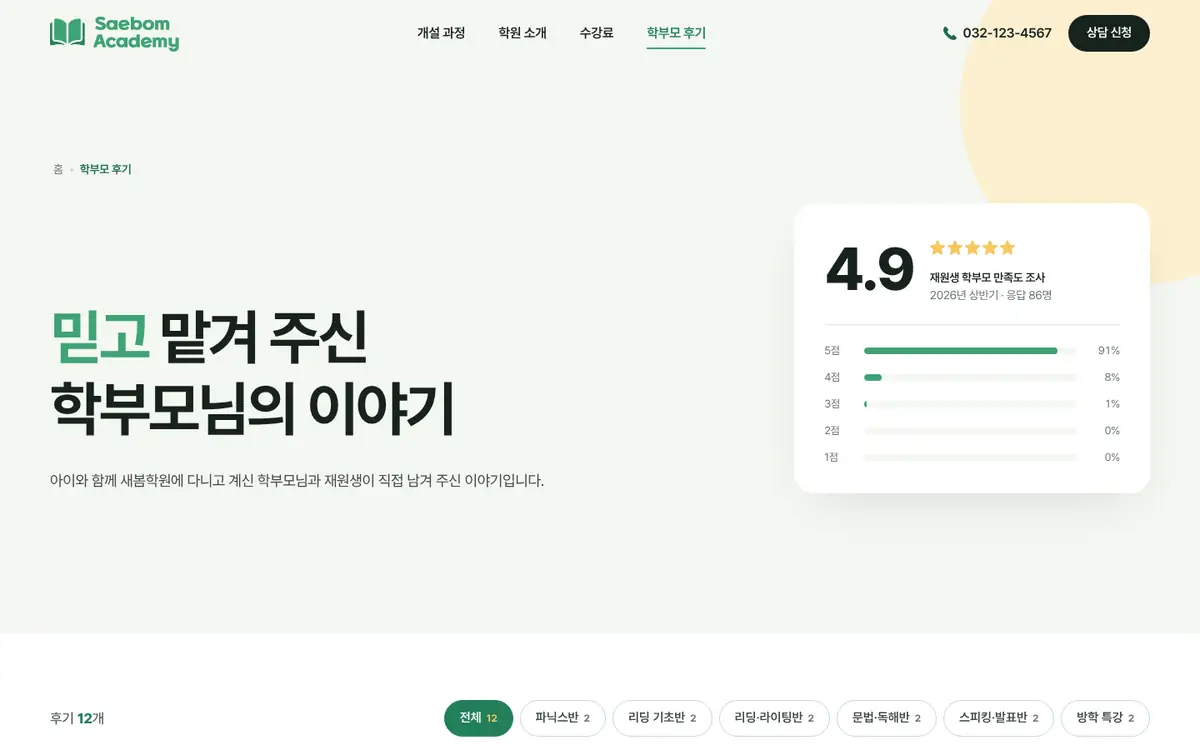
Task: Filter reviews by 문법·독해반
Action: 886,718
